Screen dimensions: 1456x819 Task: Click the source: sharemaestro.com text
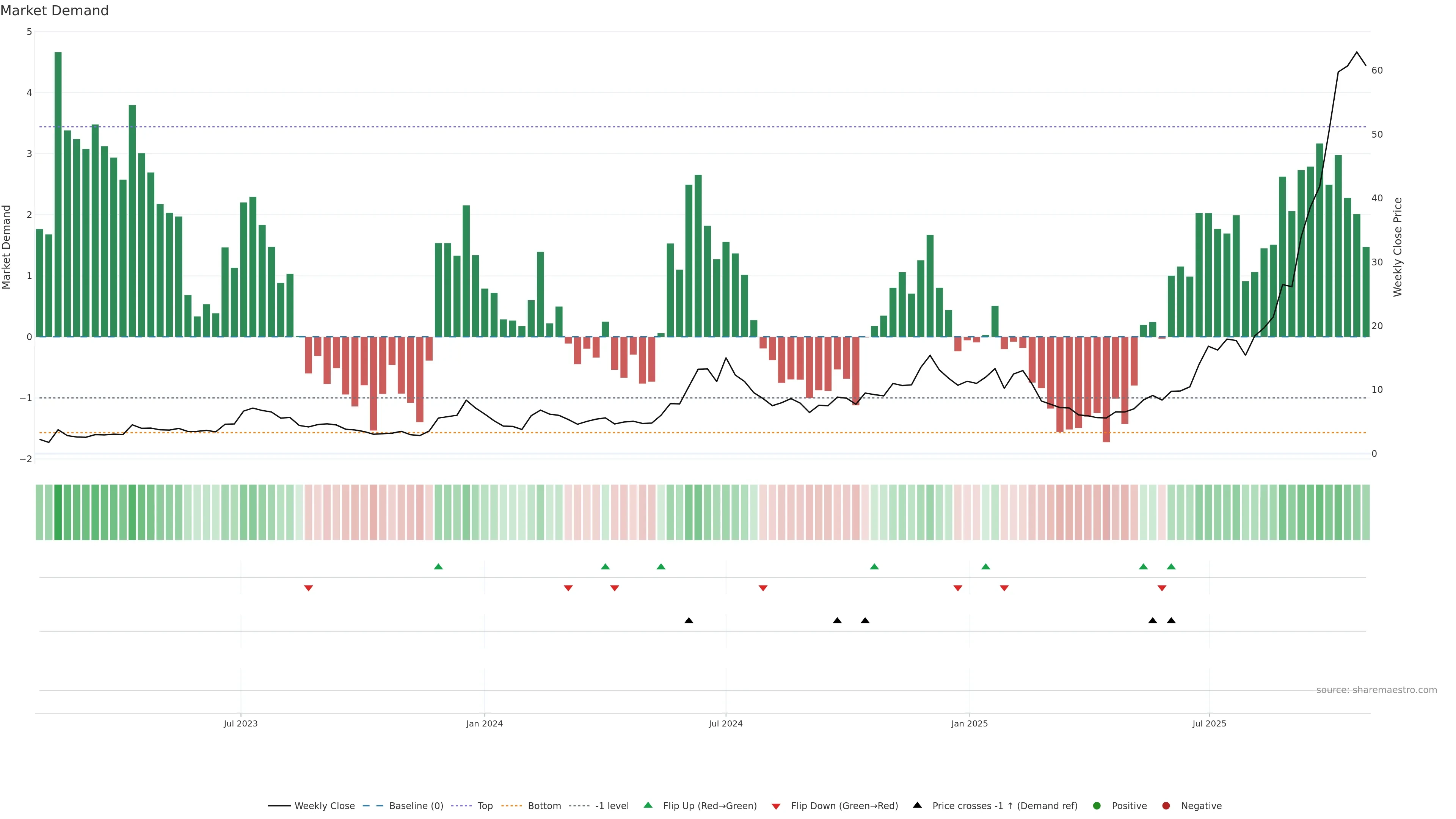(x=1376, y=690)
